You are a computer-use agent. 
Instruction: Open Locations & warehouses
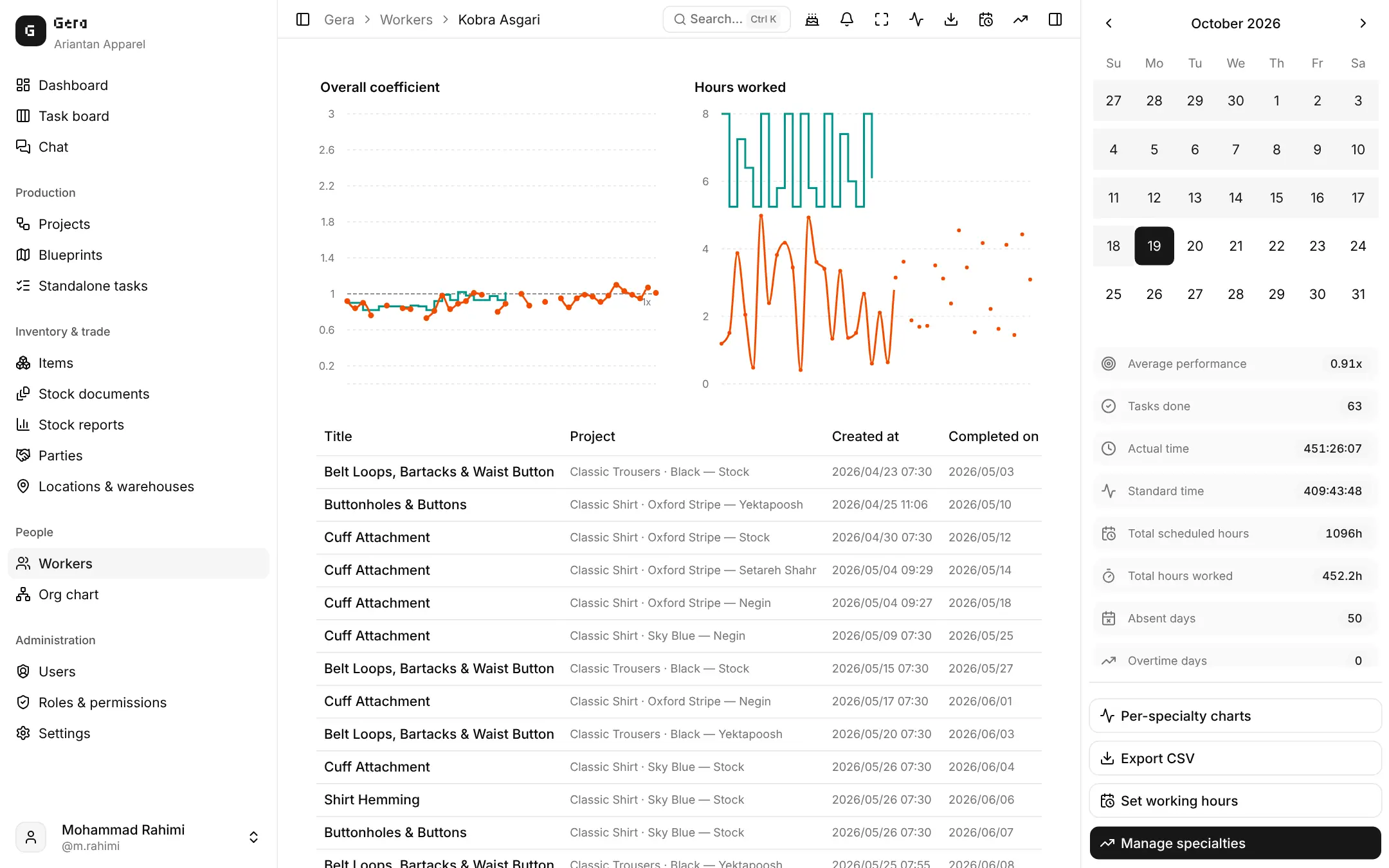(138, 486)
